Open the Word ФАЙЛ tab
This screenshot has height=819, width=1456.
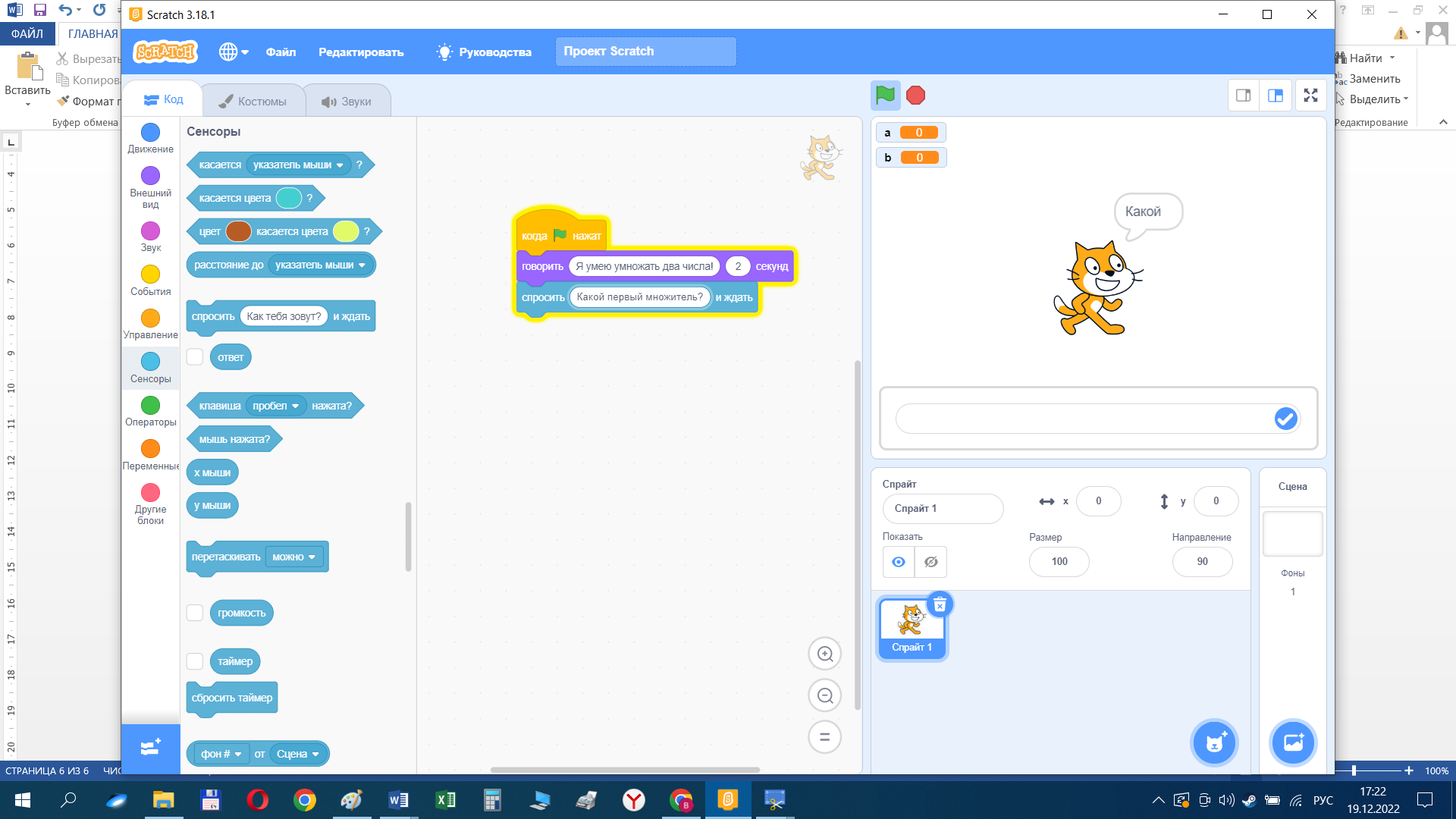27,33
